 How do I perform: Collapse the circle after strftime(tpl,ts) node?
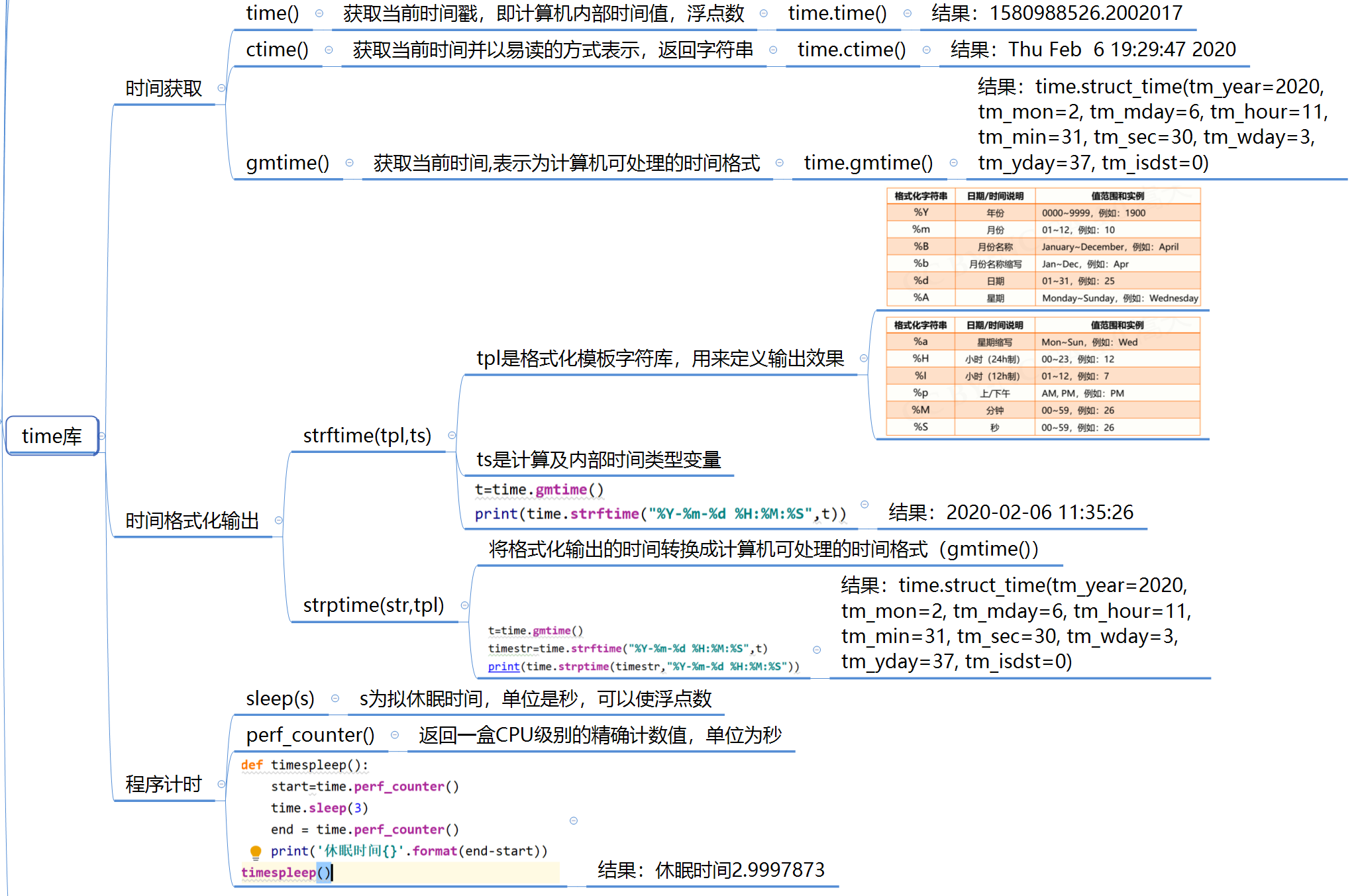coord(452,435)
